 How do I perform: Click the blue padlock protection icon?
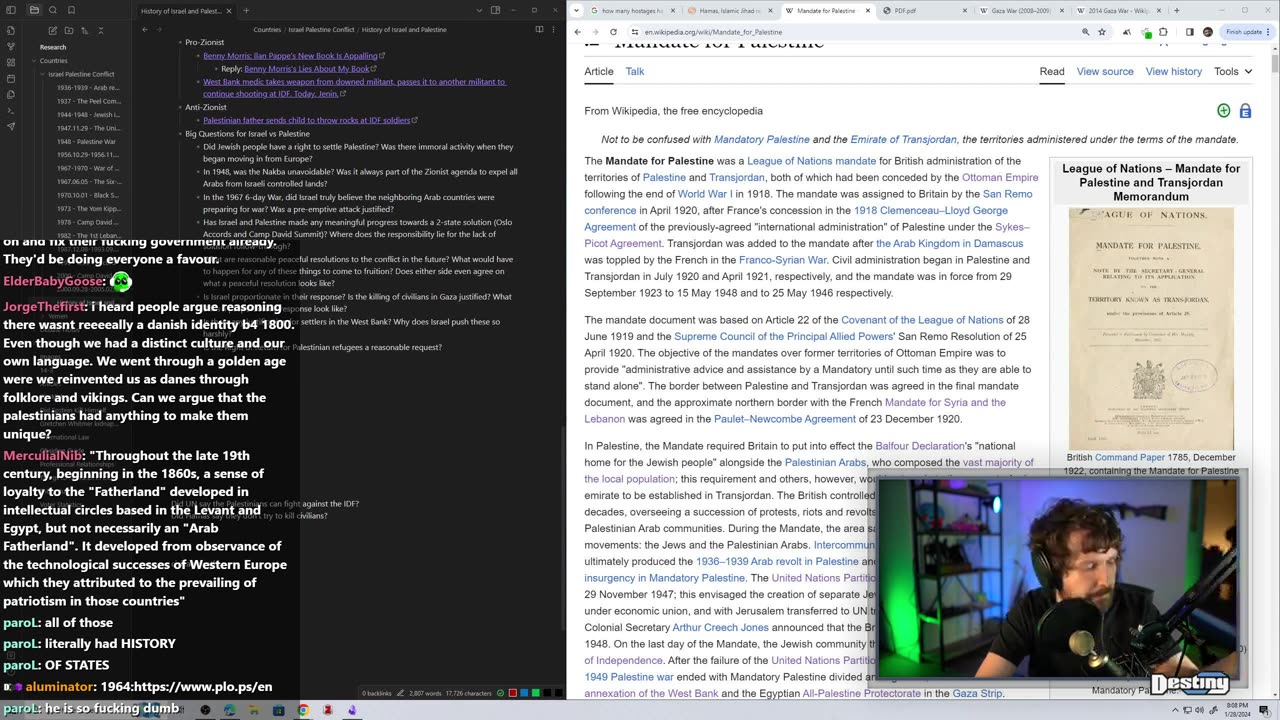[1245, 111]
